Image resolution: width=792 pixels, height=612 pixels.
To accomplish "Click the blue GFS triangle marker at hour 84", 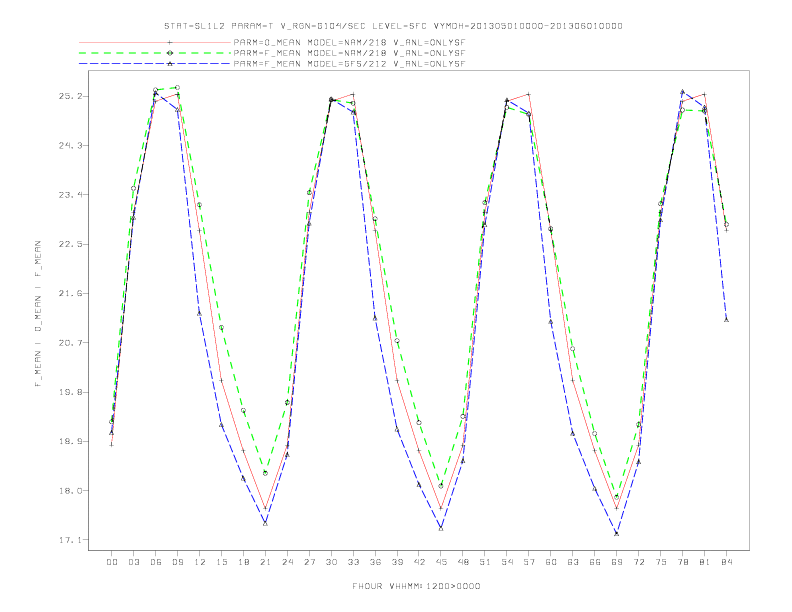I will click(x=726, y=320).
